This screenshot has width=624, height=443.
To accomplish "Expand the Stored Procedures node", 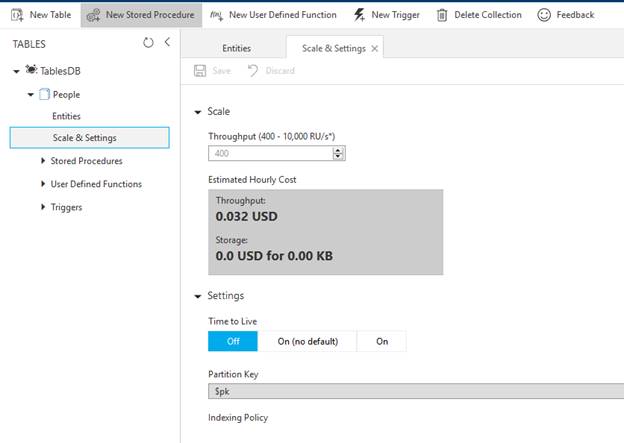I will click(x=42, y=161).
